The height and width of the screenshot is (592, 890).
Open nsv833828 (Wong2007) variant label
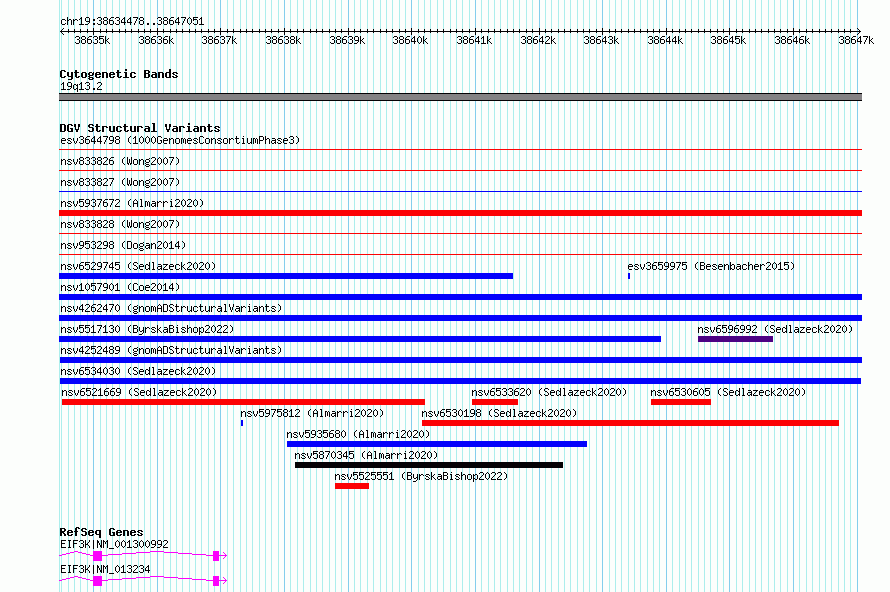tap(120, 224)
